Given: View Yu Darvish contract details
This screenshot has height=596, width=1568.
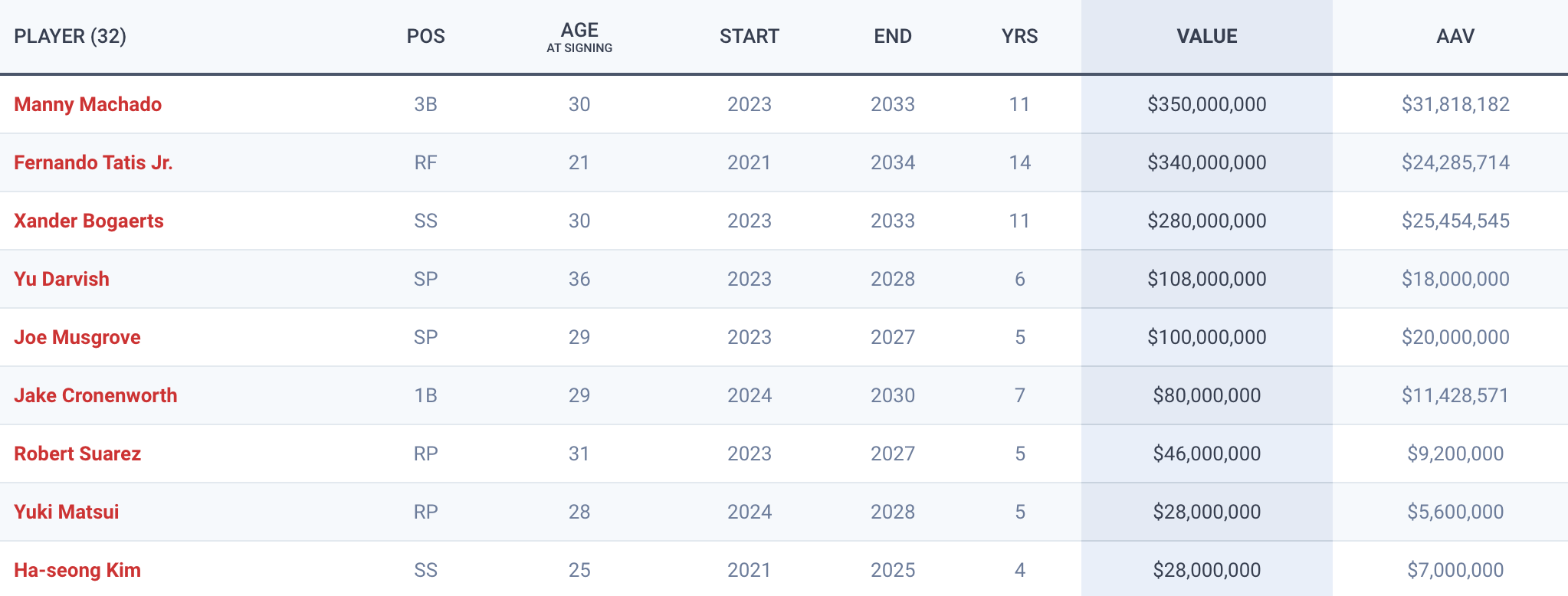Looking at the screenshot, I should pos(61,279).
